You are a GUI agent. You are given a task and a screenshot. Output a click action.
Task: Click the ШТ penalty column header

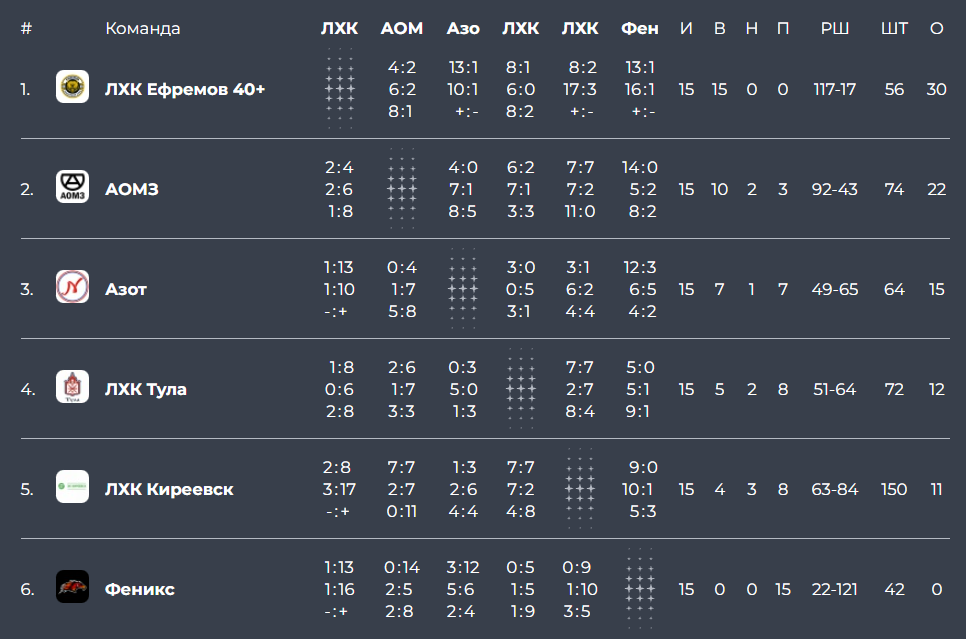(x=894, y=28)
